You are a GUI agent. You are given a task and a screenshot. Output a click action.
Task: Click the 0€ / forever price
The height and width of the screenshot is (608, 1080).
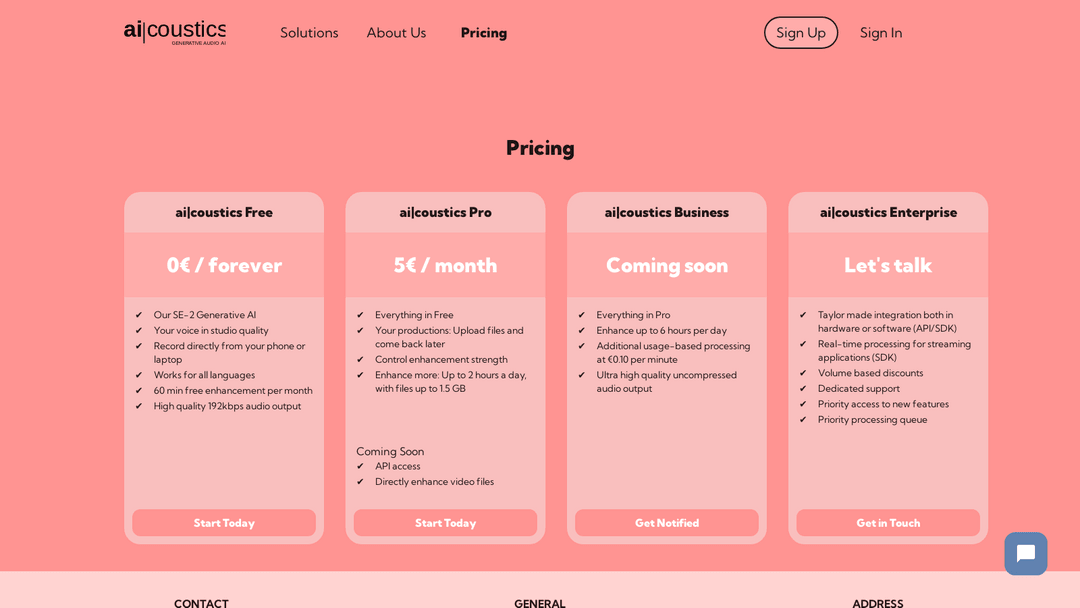[224, 265]
